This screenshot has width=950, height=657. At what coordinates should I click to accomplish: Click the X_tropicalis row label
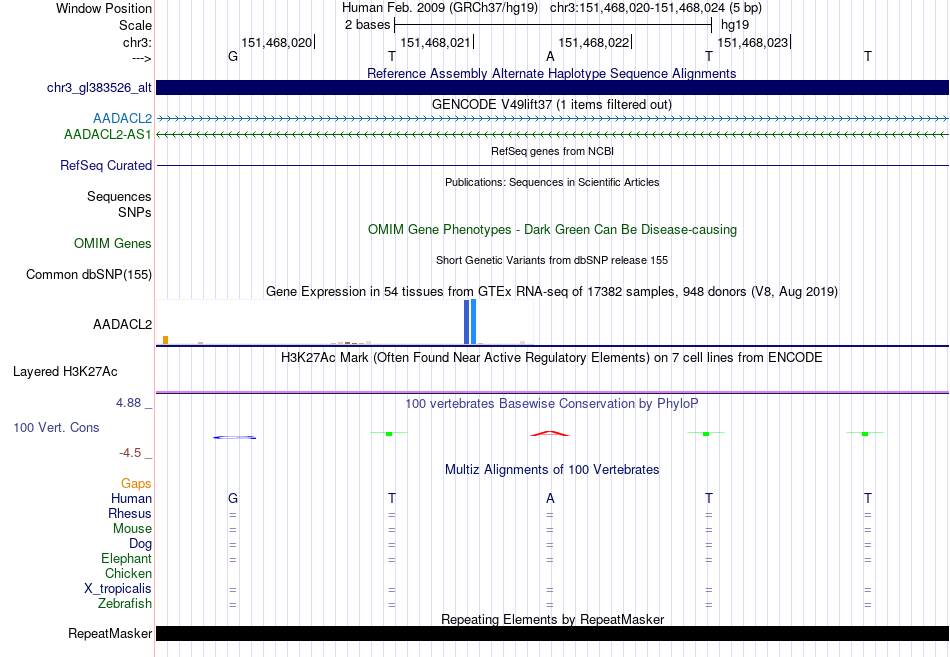118,589
